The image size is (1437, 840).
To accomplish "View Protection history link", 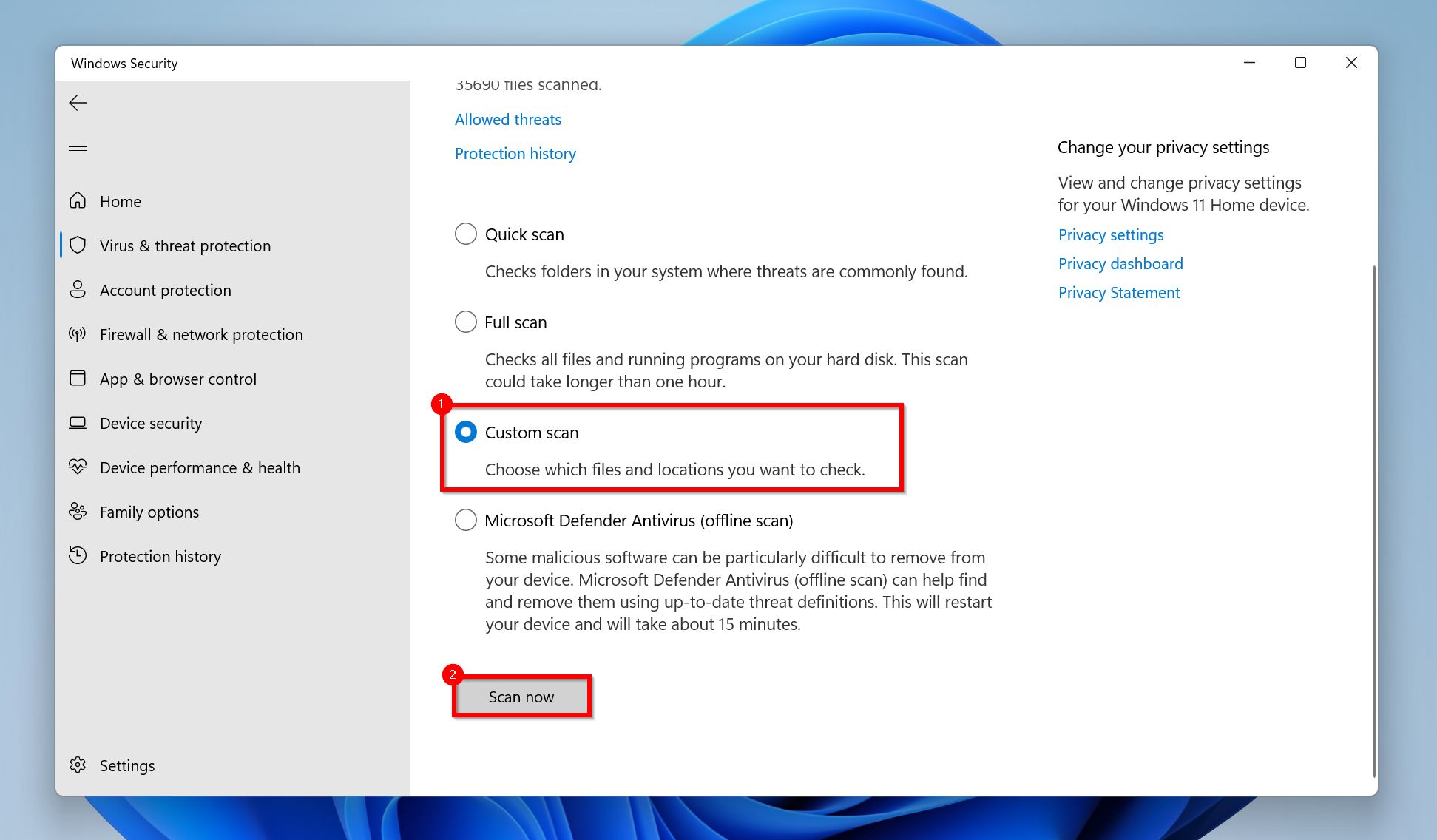I will click(515, 153).
